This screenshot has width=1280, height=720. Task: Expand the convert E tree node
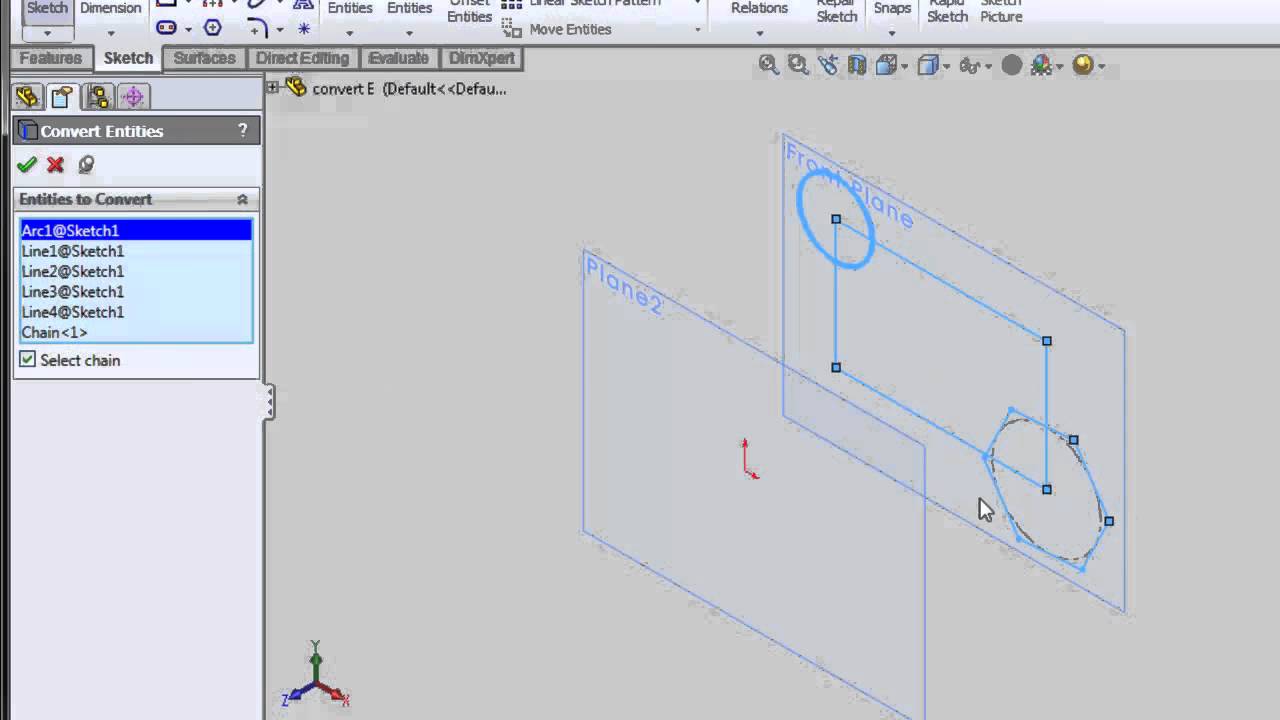click(x=272, y=88)
